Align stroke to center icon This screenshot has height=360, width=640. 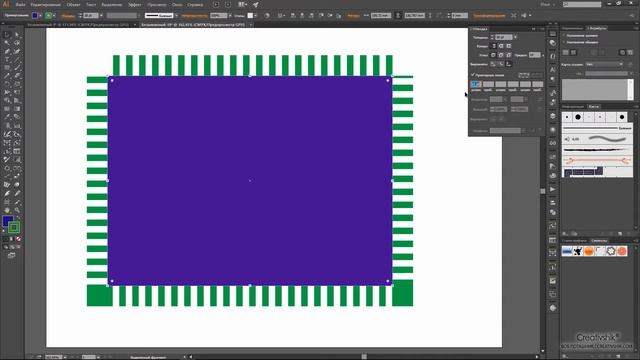point(493,64)
